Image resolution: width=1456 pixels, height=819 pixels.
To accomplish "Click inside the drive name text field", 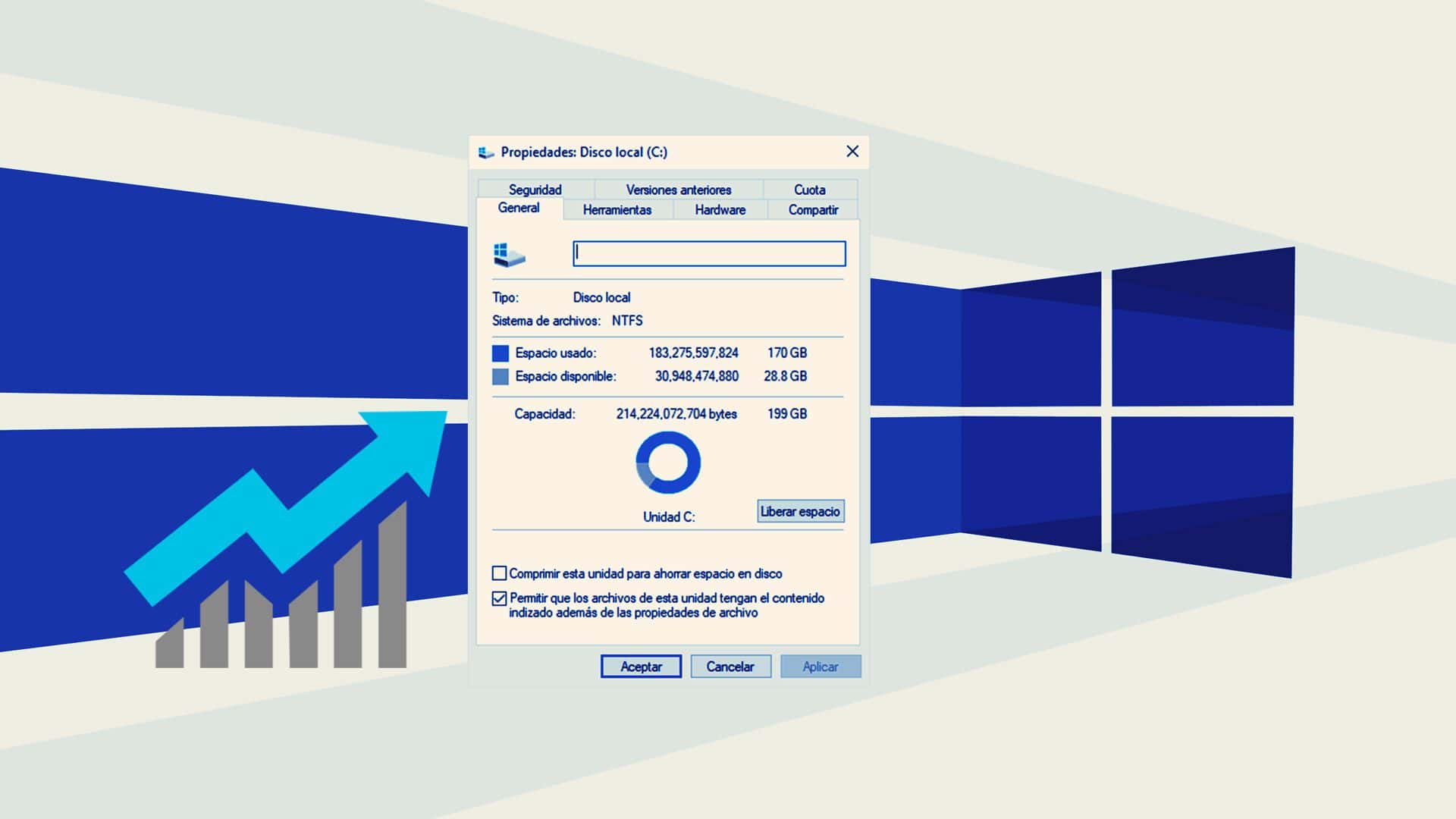I will click(x=708, y=254).
